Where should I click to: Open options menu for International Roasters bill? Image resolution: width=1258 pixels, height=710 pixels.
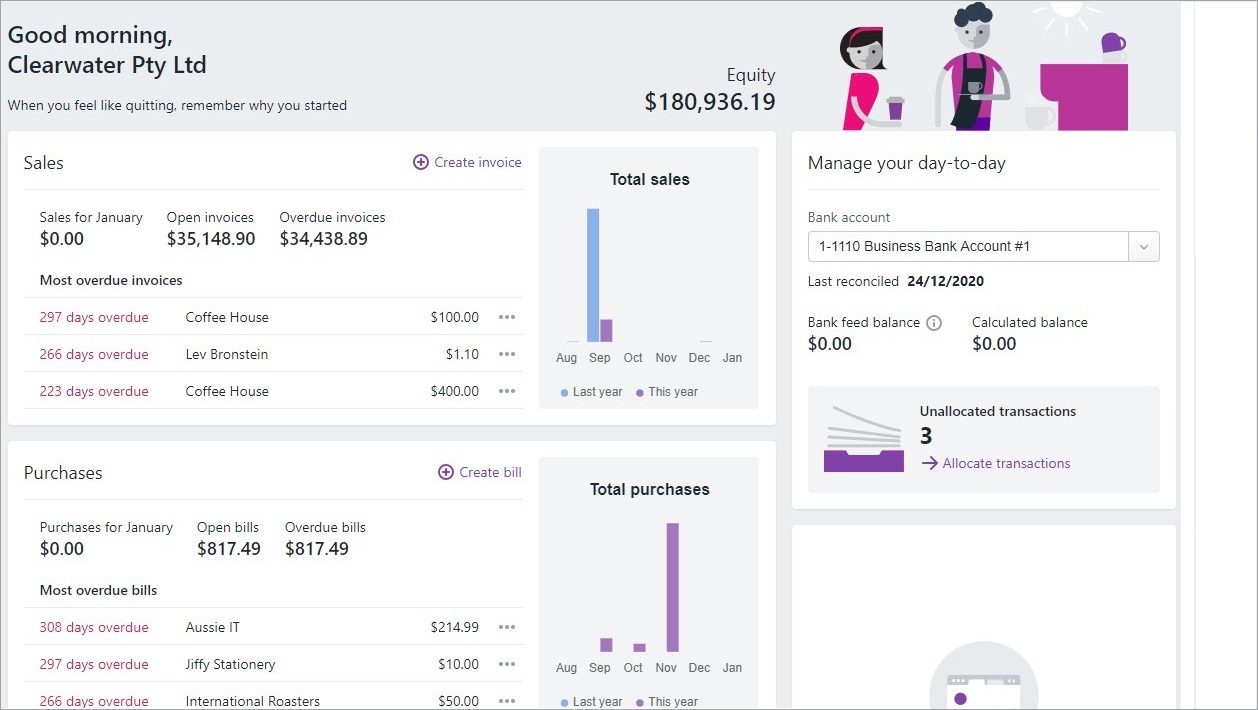[x=507, y=701]
